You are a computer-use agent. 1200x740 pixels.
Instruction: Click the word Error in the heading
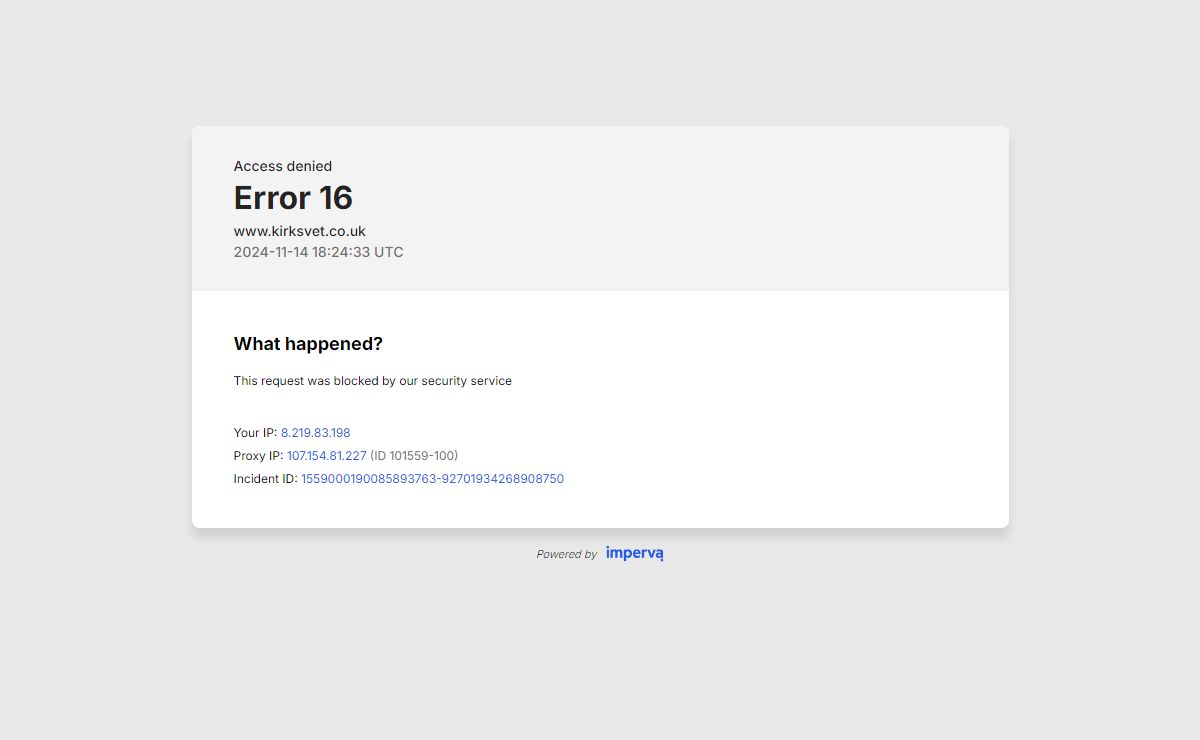(269, 198)
